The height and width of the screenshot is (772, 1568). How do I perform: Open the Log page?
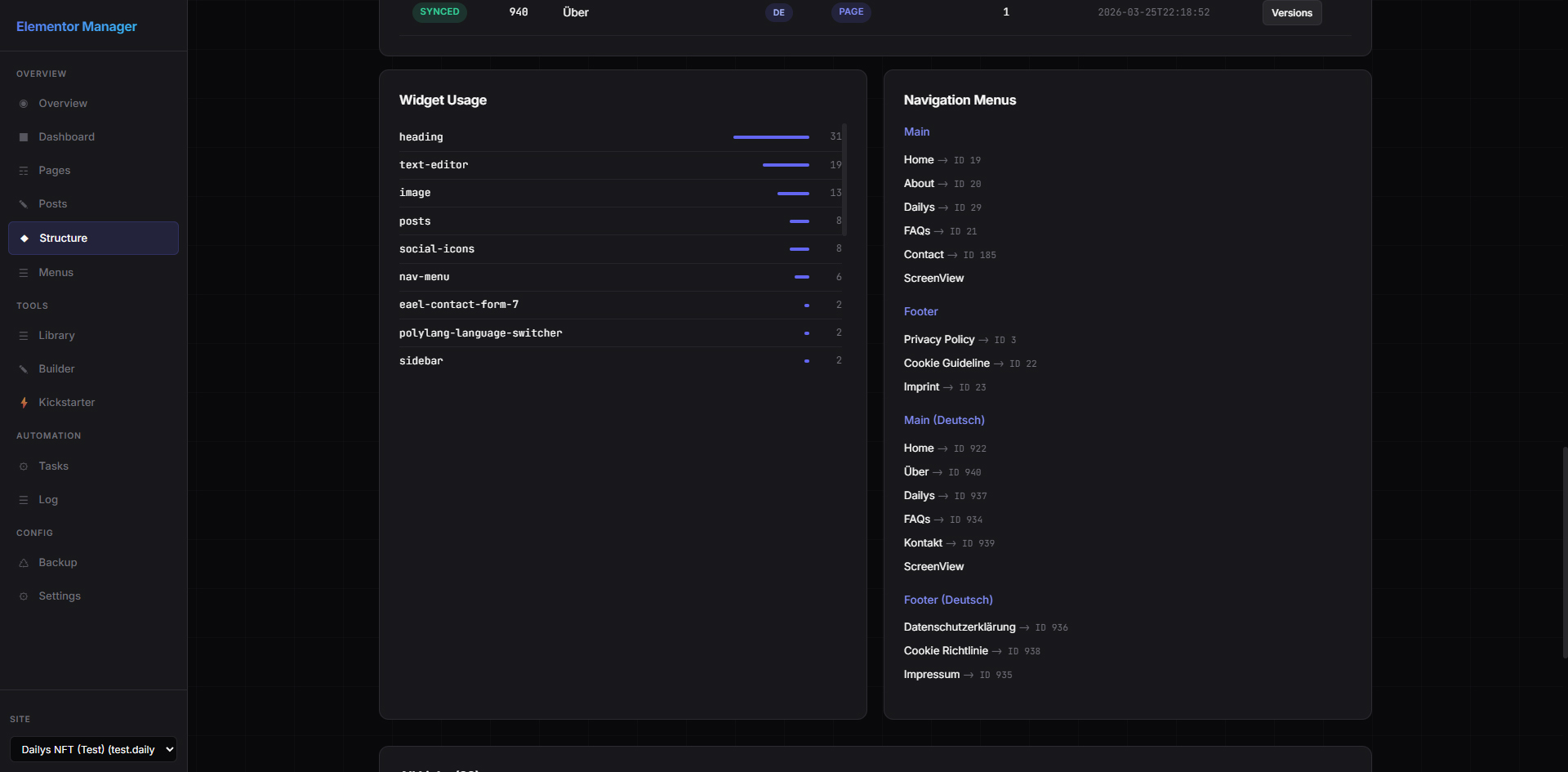(x=48, y=500)
